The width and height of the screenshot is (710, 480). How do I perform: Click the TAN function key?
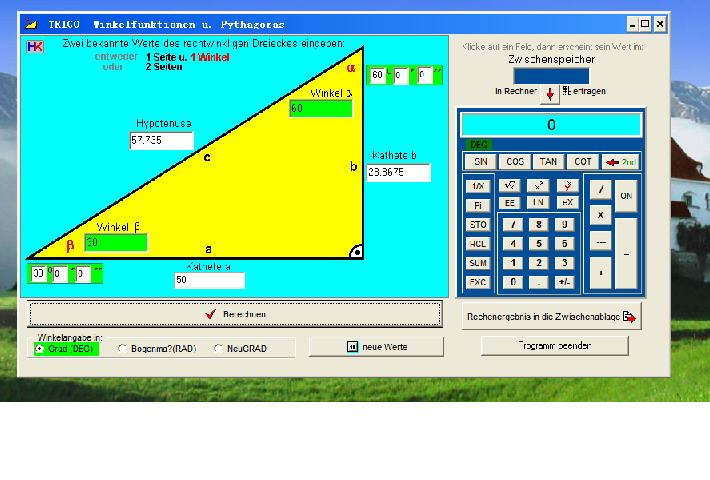tap(548, 162)
